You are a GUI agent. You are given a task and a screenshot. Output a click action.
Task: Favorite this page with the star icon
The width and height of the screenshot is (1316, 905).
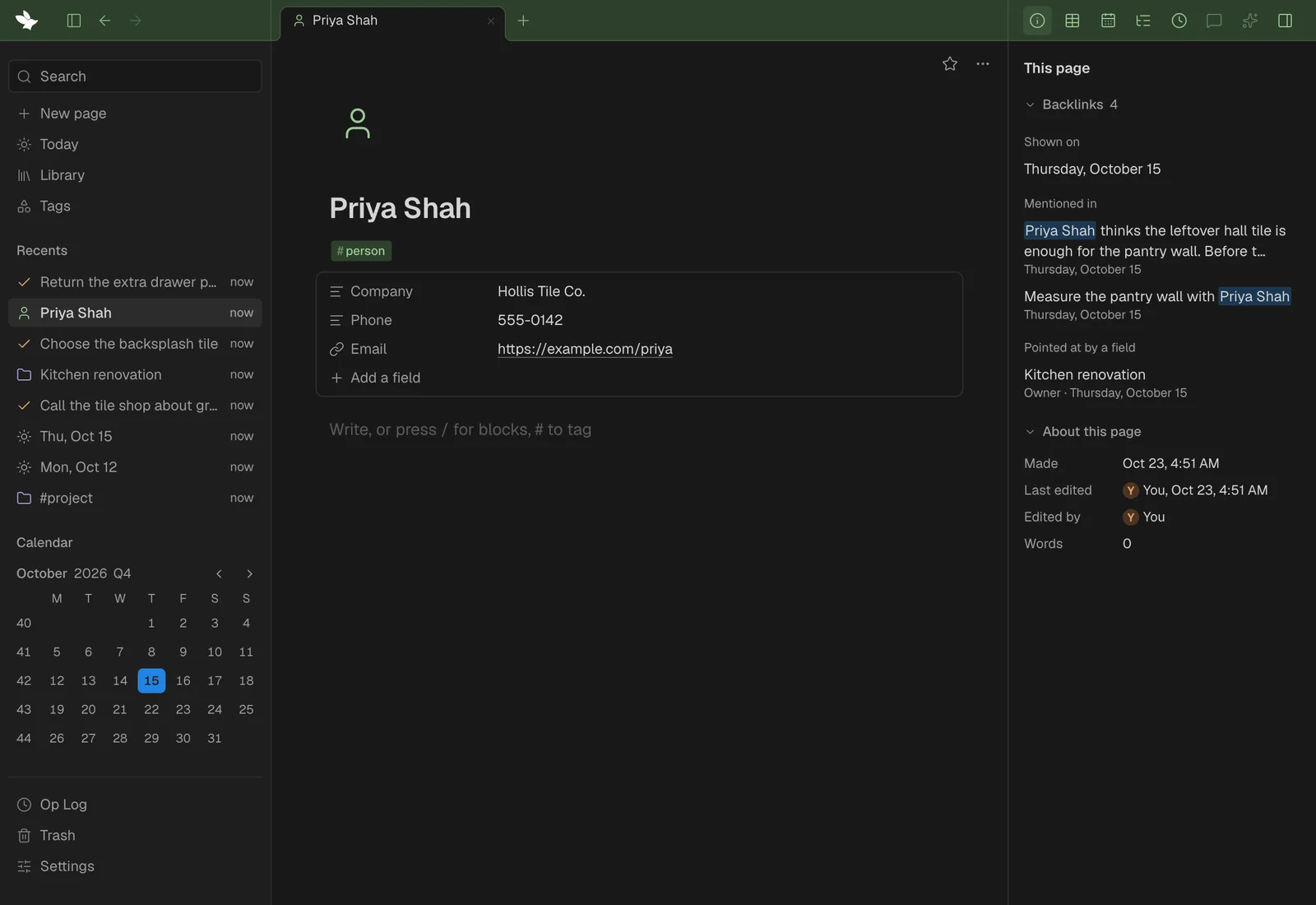point(950,63)
